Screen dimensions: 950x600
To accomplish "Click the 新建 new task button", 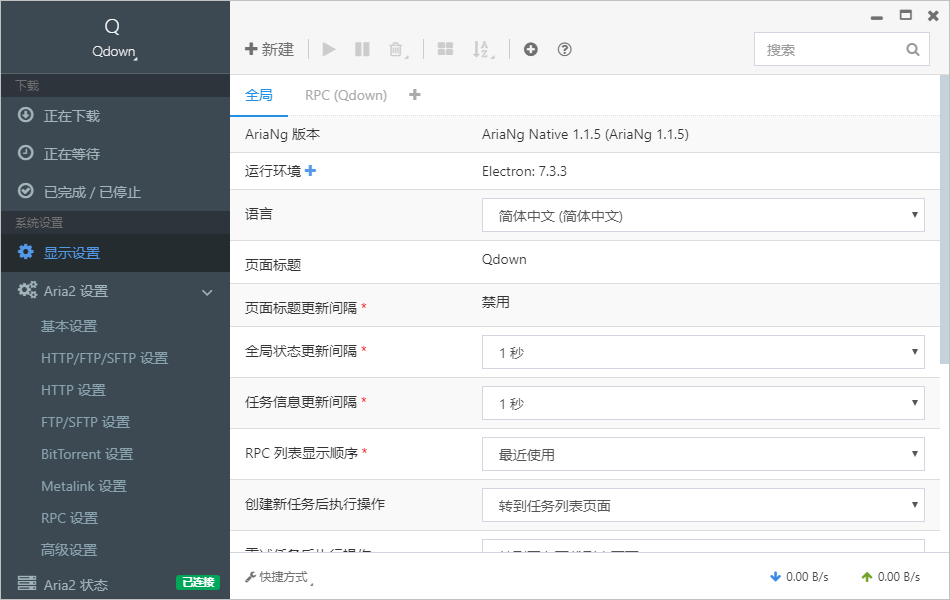I will point(270,49).
